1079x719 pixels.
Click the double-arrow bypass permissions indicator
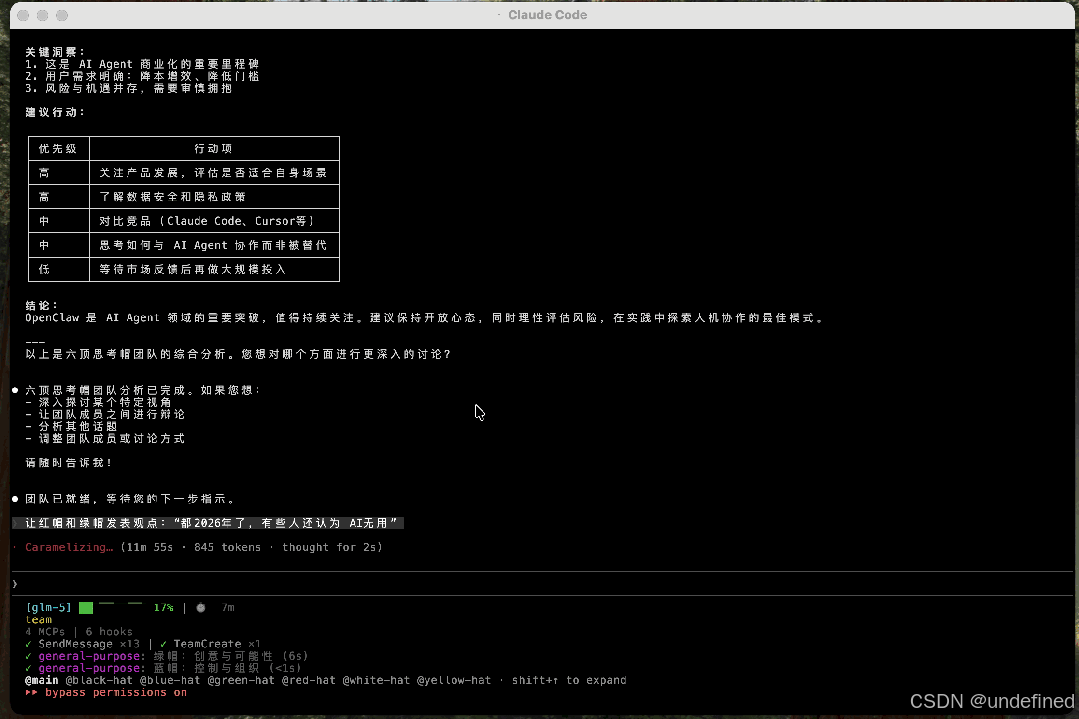click(x=31, y=692)
